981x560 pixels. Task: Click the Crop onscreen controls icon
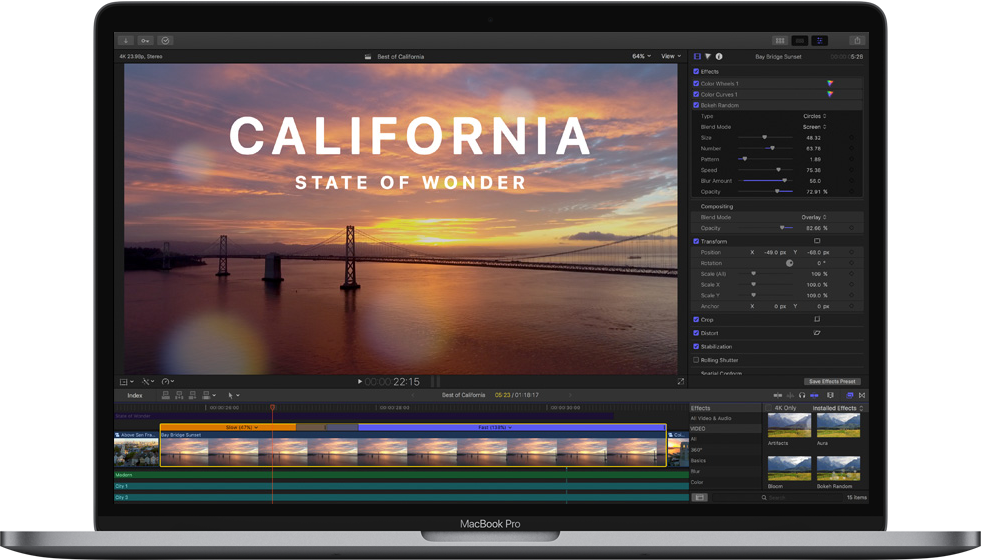click(817, 319)
